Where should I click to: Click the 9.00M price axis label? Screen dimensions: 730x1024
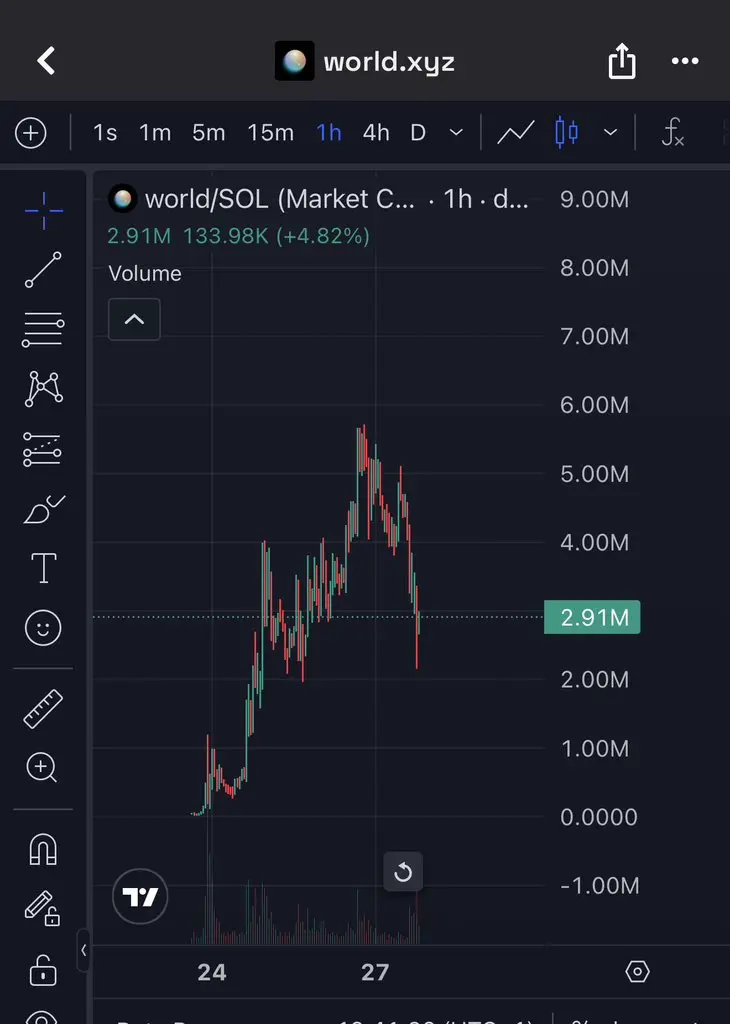tap(594, 199)
